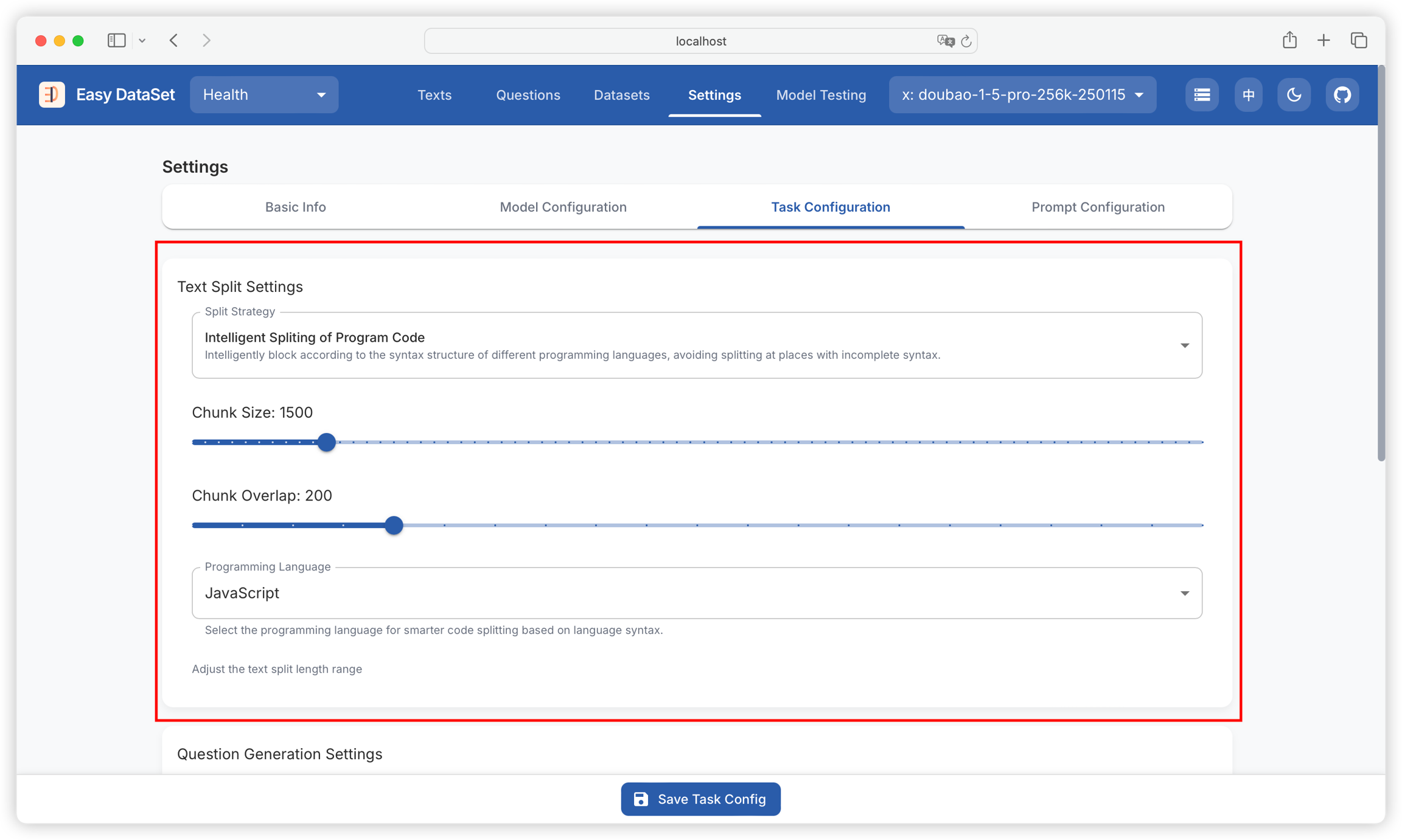
Task: Open the Split Strategy dropdown
Action: 697,345
